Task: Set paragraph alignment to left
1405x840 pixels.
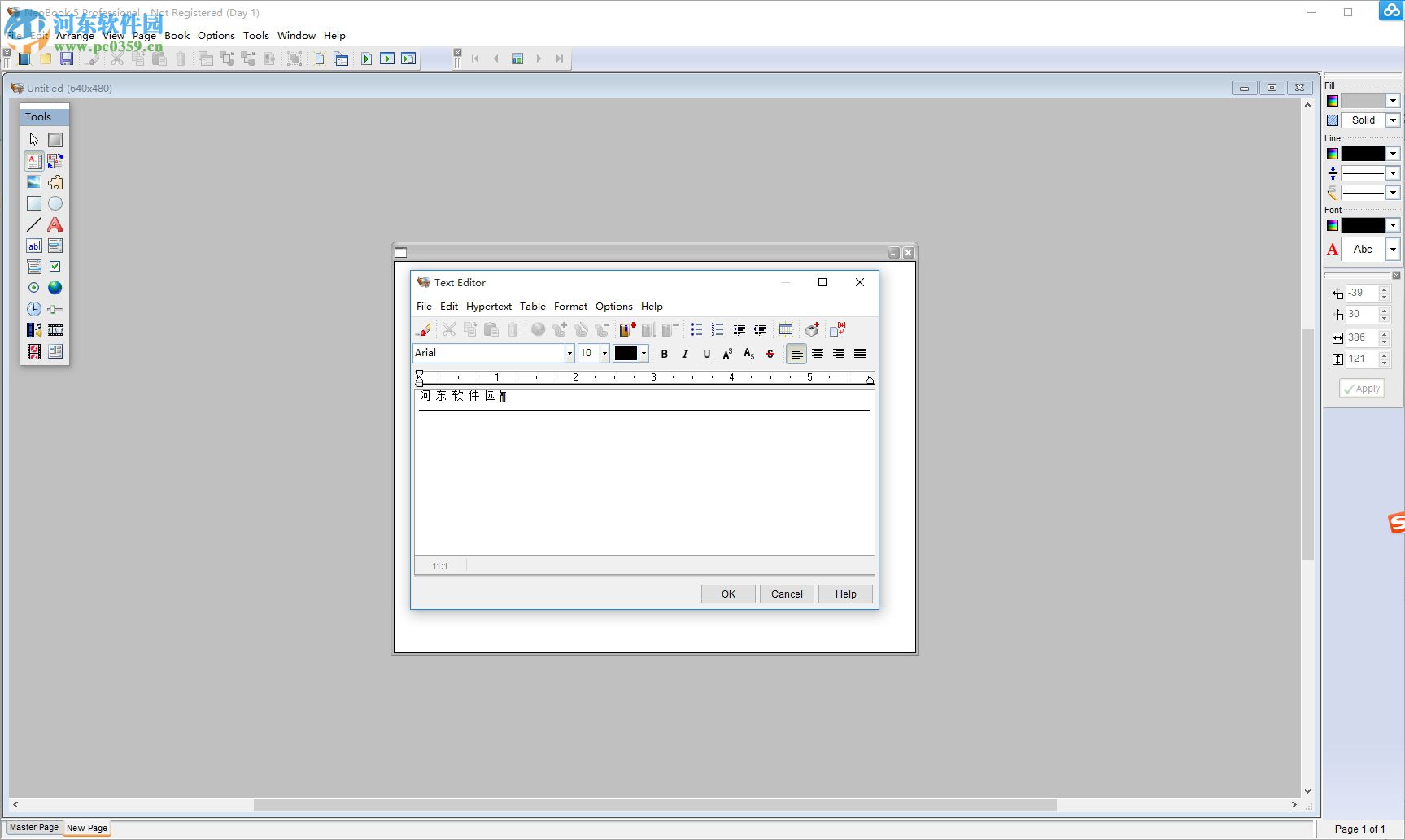Action: coord(796,354)
